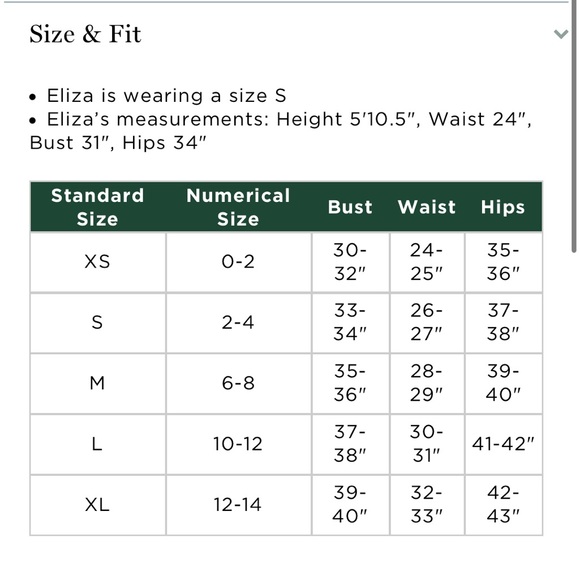Click the 0-2 numerical size cell
This screenshot has height=580, width=580.
238,262
